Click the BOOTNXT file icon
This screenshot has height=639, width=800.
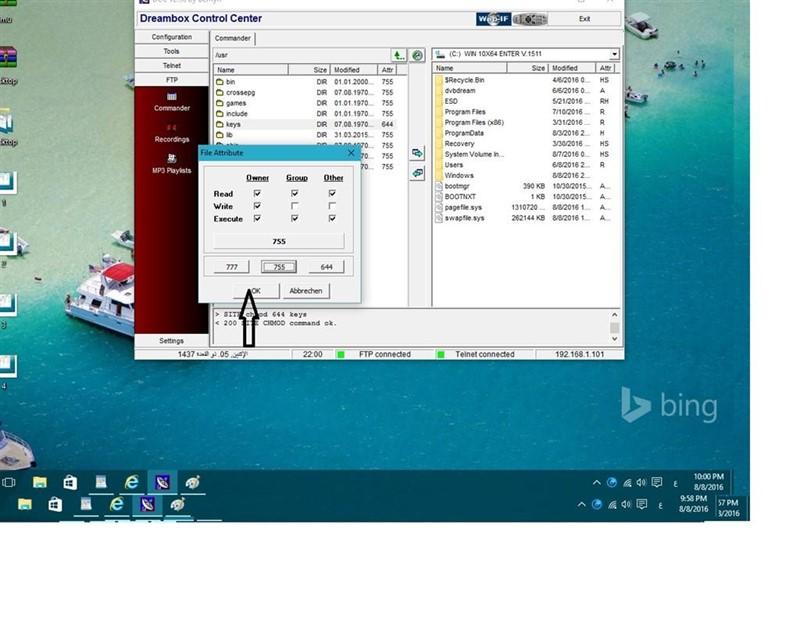[438, 197]
